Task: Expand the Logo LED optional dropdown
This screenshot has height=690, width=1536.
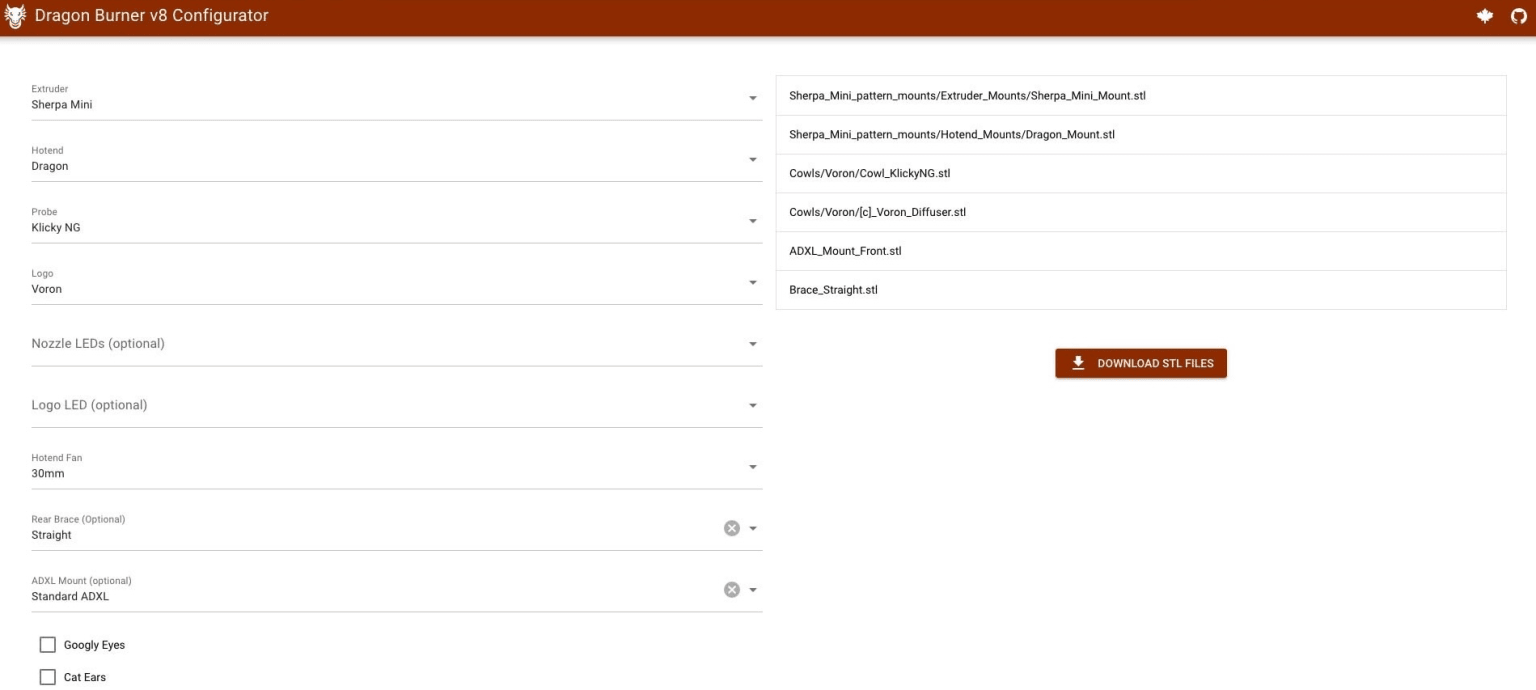Action: 753,405
